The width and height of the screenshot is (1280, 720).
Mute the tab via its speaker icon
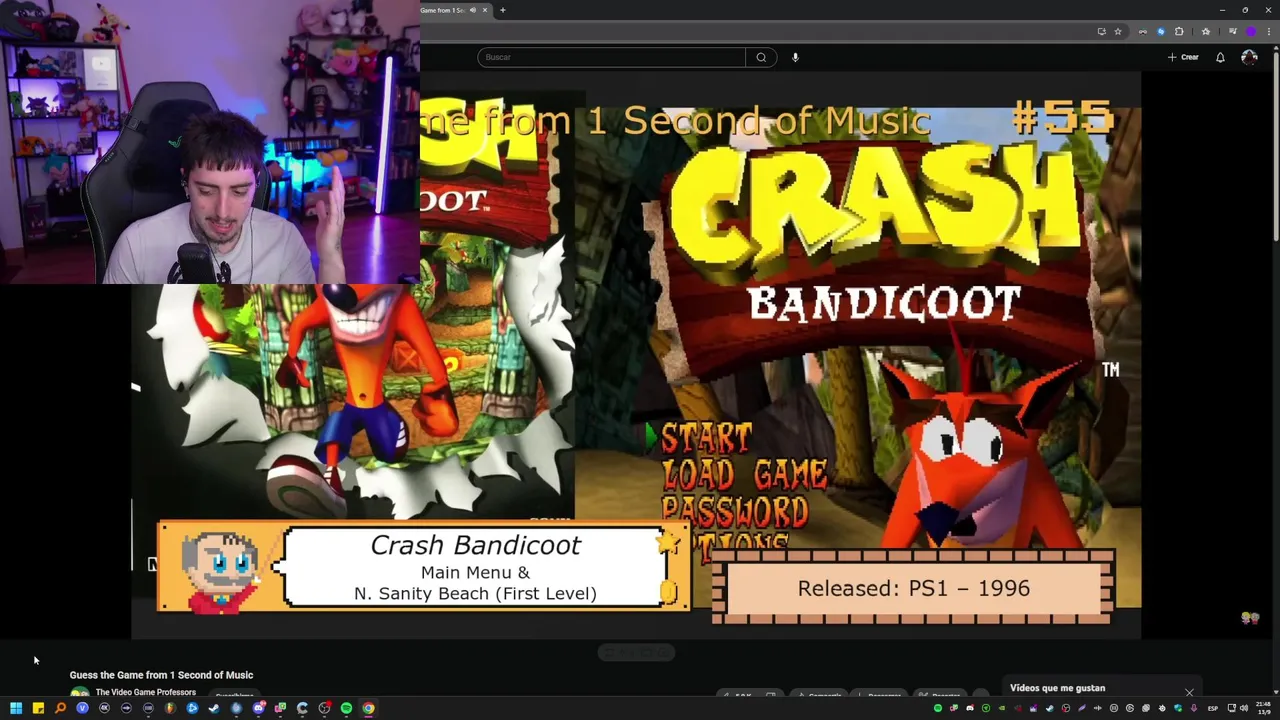(x=473, y=10)
